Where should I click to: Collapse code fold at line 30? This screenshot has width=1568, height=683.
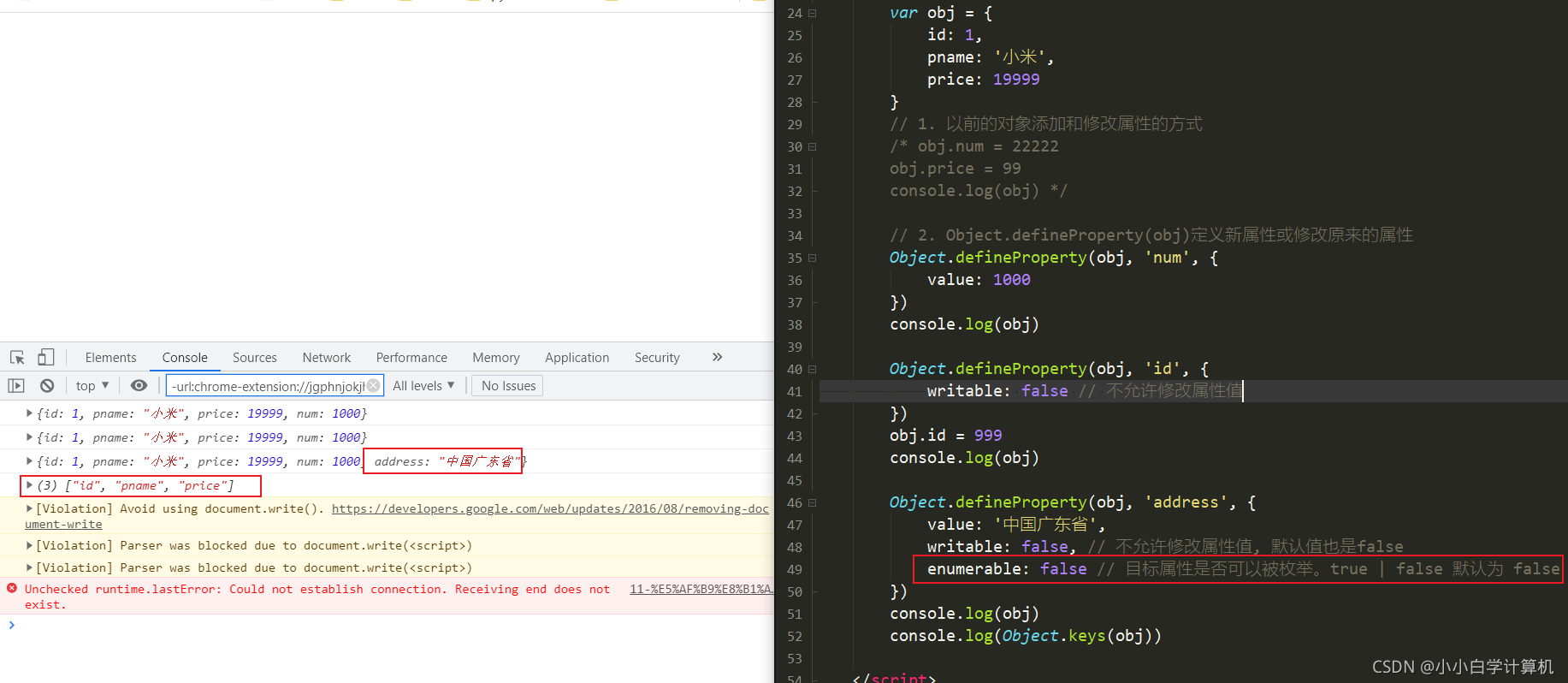point(813,146)
